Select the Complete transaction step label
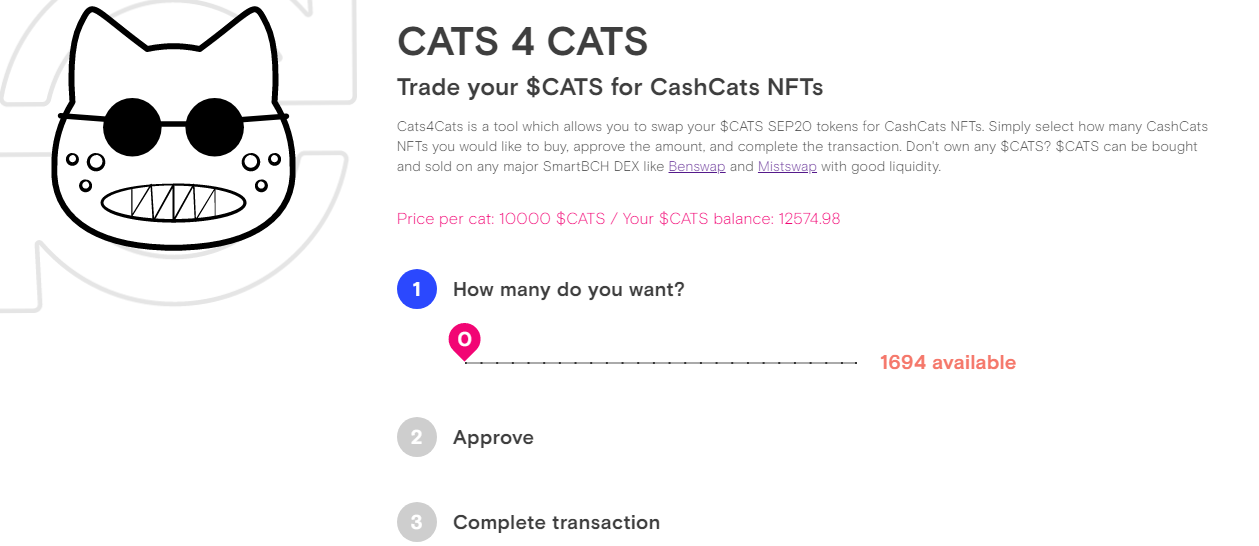1259x546 pixels. [556, 522]
